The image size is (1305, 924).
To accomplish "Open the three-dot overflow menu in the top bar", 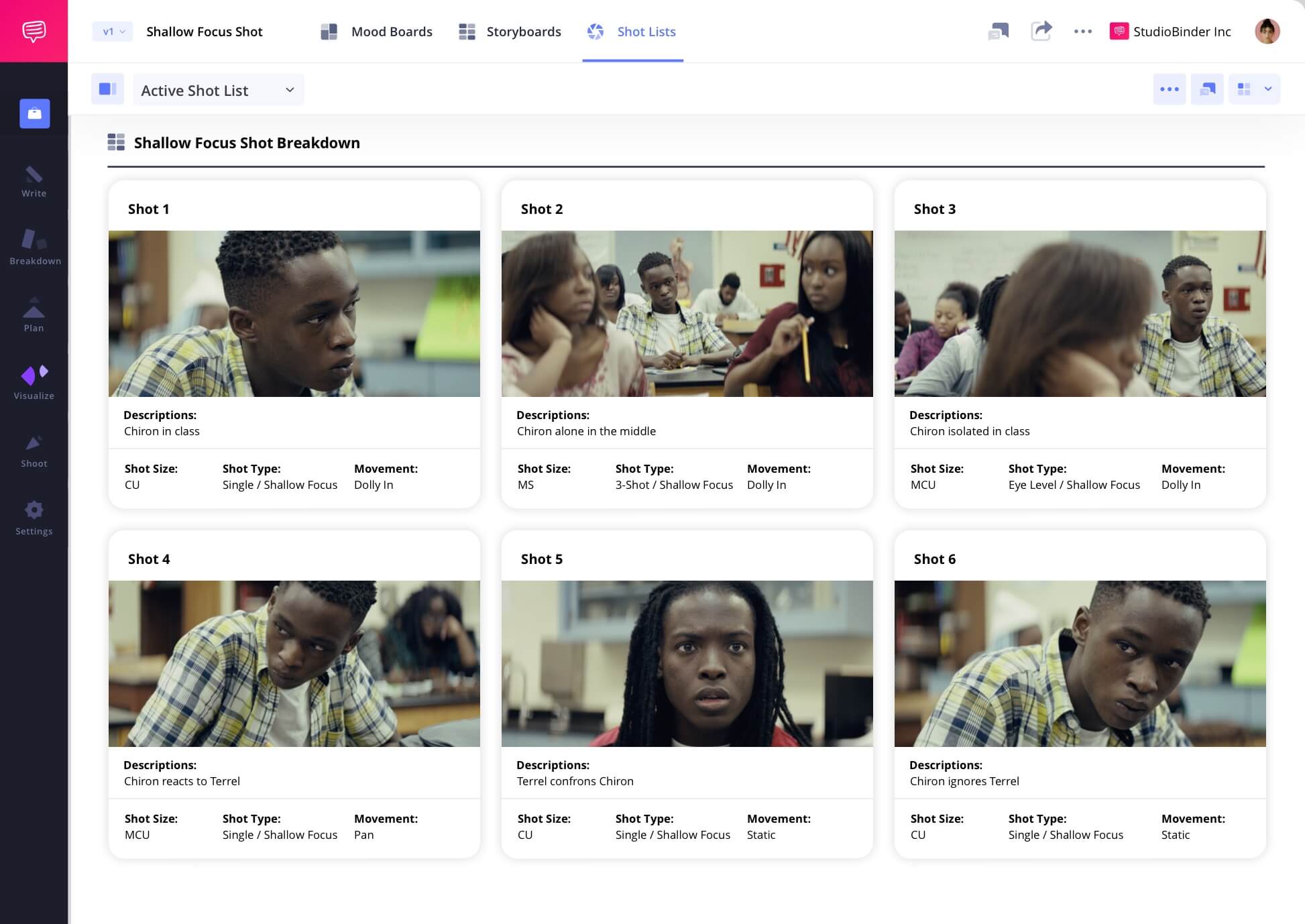I will 1082,32.
